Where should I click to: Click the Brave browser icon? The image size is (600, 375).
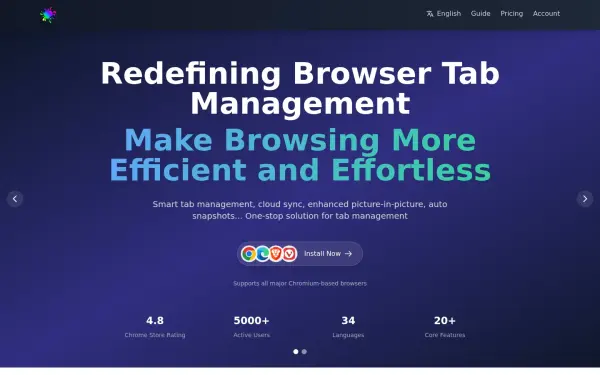[x=276, y=254]
